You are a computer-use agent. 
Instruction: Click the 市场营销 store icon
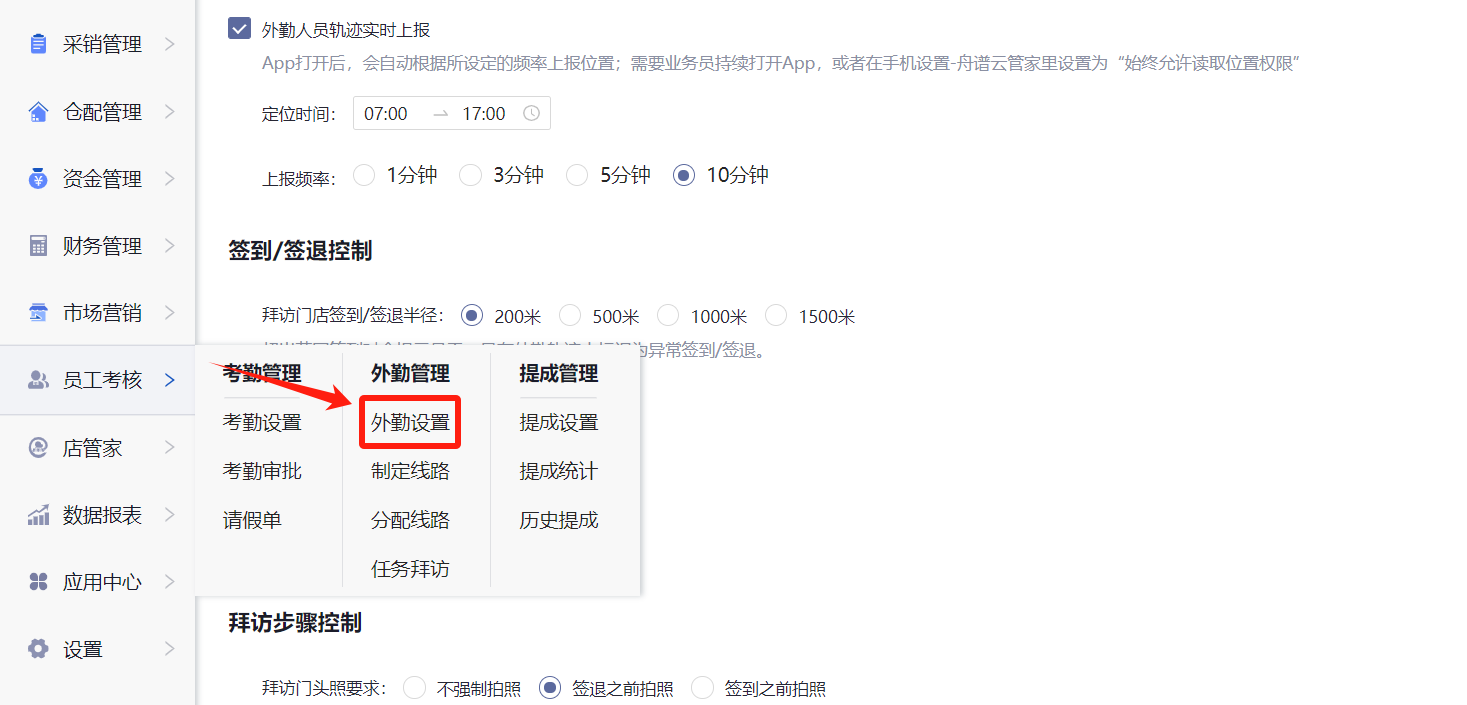click(38, 313)
